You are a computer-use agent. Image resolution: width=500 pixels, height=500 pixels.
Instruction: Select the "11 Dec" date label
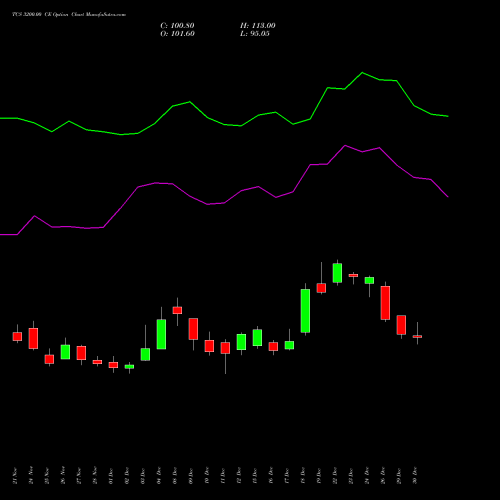point(223,476)
